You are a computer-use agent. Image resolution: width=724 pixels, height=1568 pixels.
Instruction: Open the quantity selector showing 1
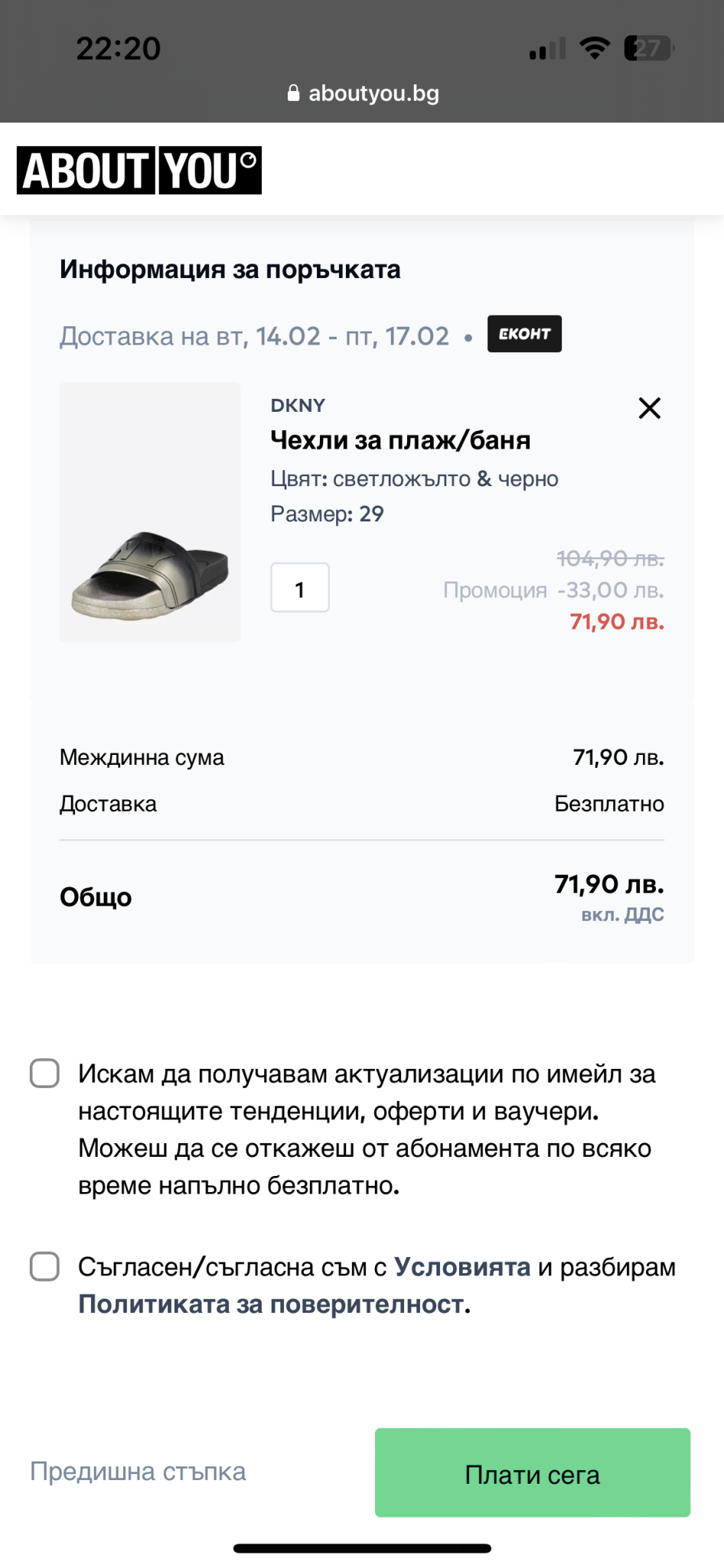click(x=300, y=588)
